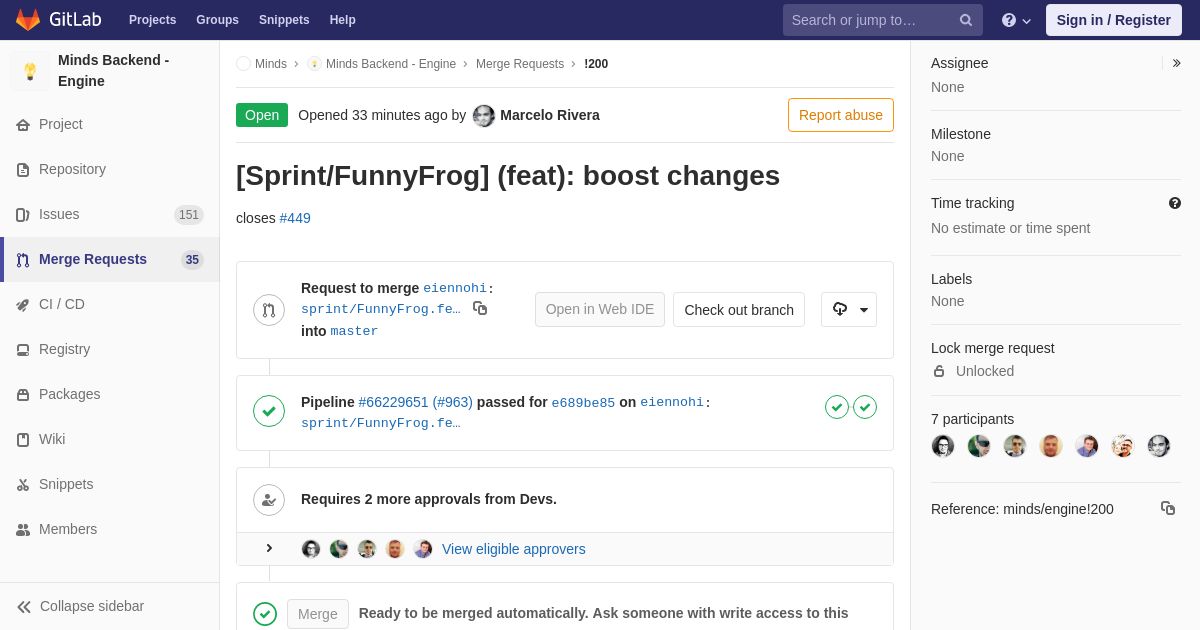Image resolution: width=1200 pixels, height=630 pixels.
Task: Click the search magnifier icon
Action: (966, 20)
